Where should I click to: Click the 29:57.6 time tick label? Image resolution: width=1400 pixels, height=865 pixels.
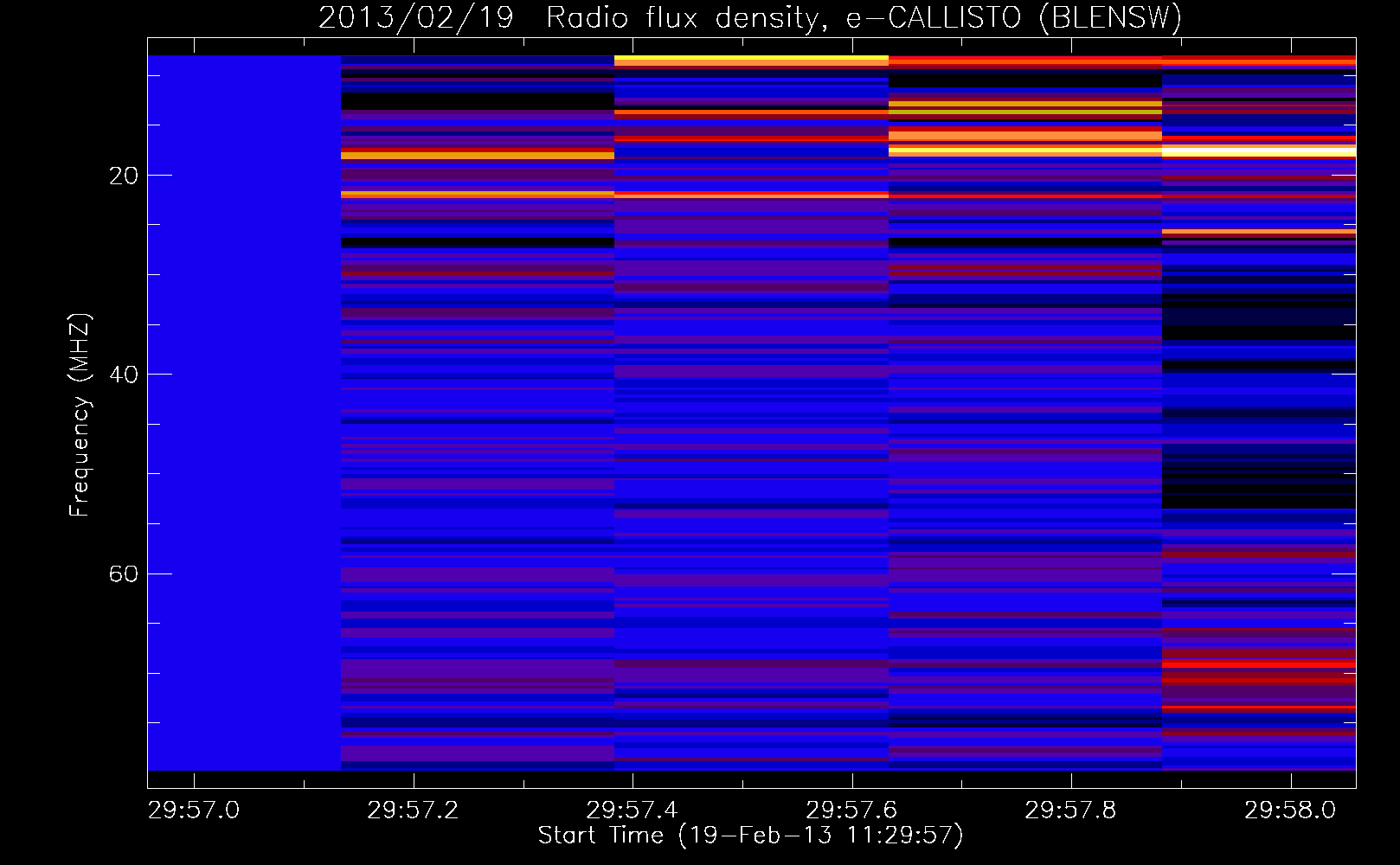pos(852,811)
